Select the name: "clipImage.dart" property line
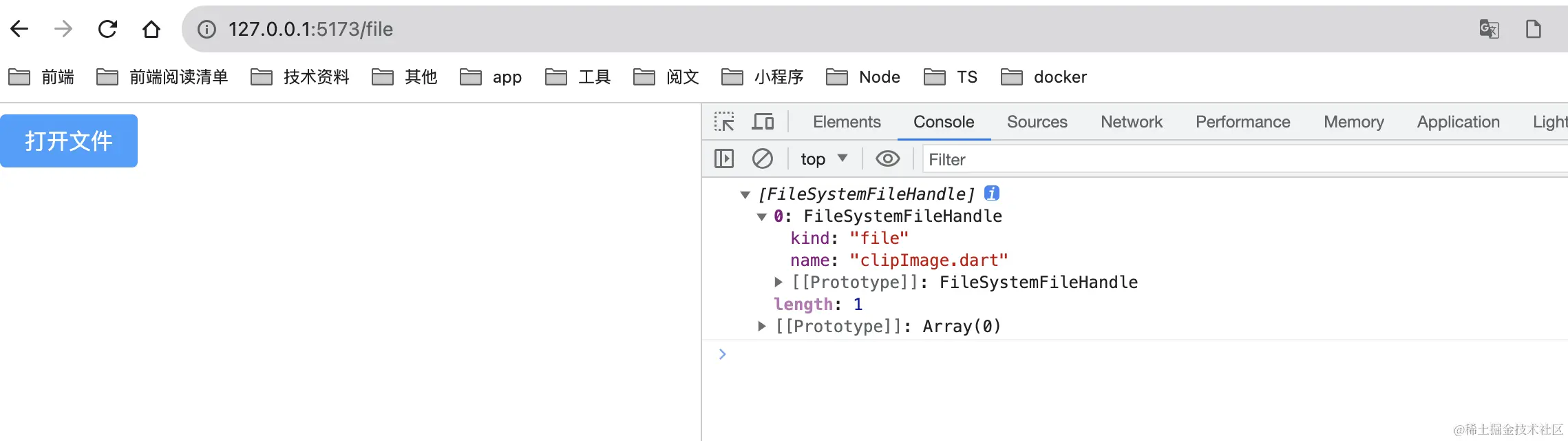 pyautogui.click(x=899, y=260)
